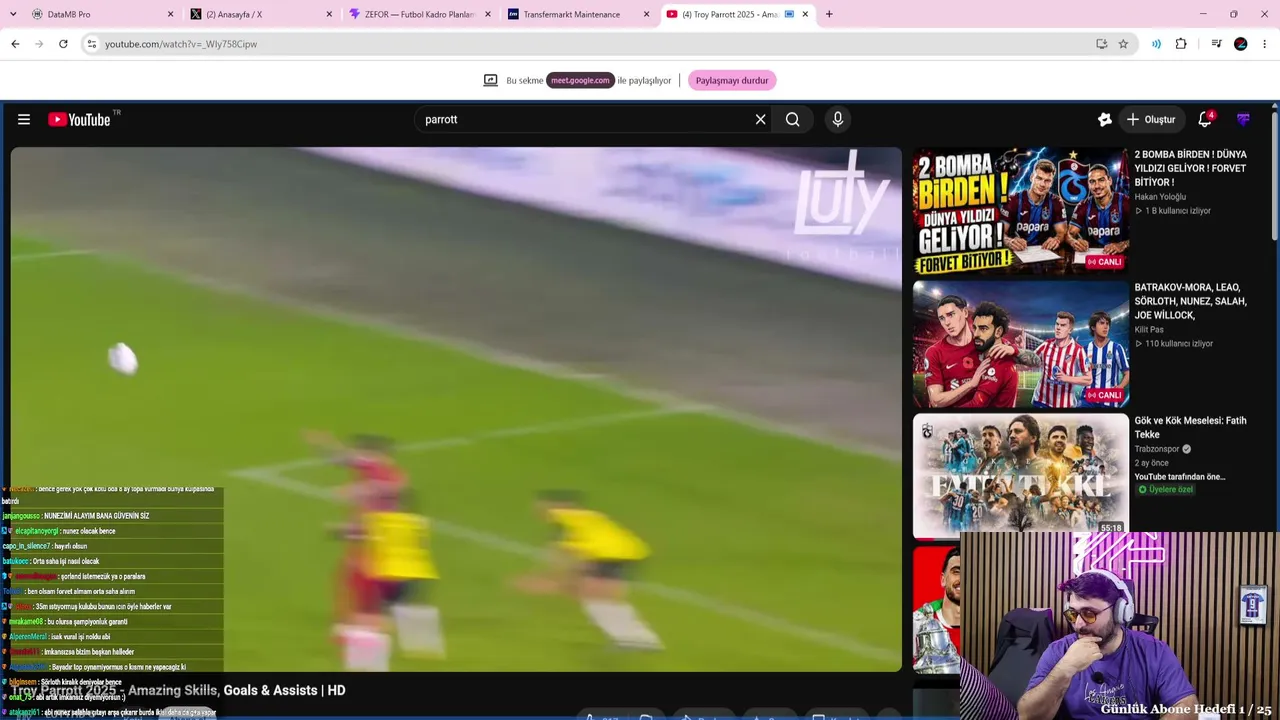Open the Chrome three-dot menu
The image size is (1280, 720).
(1265, 44)
